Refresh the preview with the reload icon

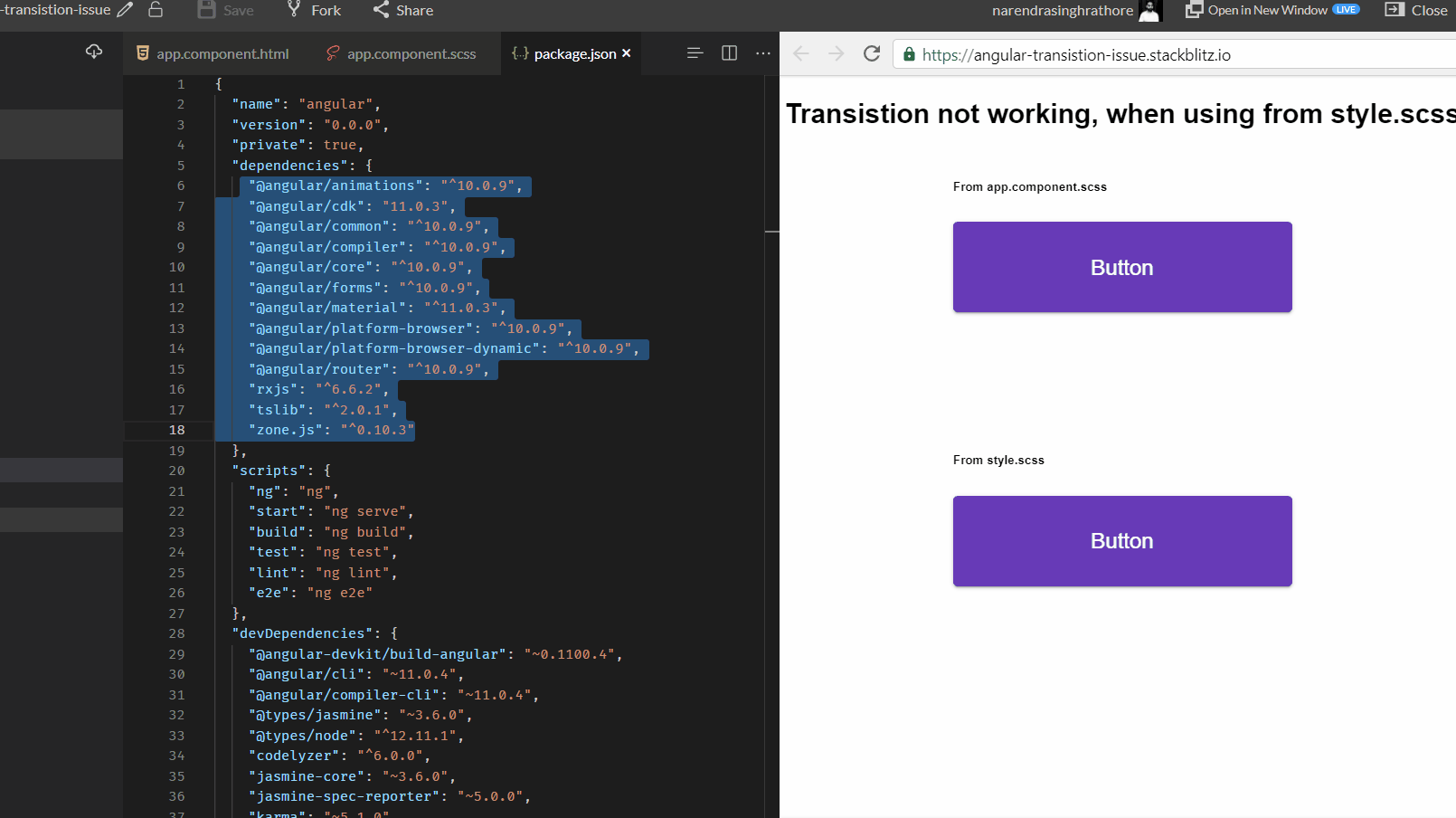pyautogui.click(x=871, y=53)
